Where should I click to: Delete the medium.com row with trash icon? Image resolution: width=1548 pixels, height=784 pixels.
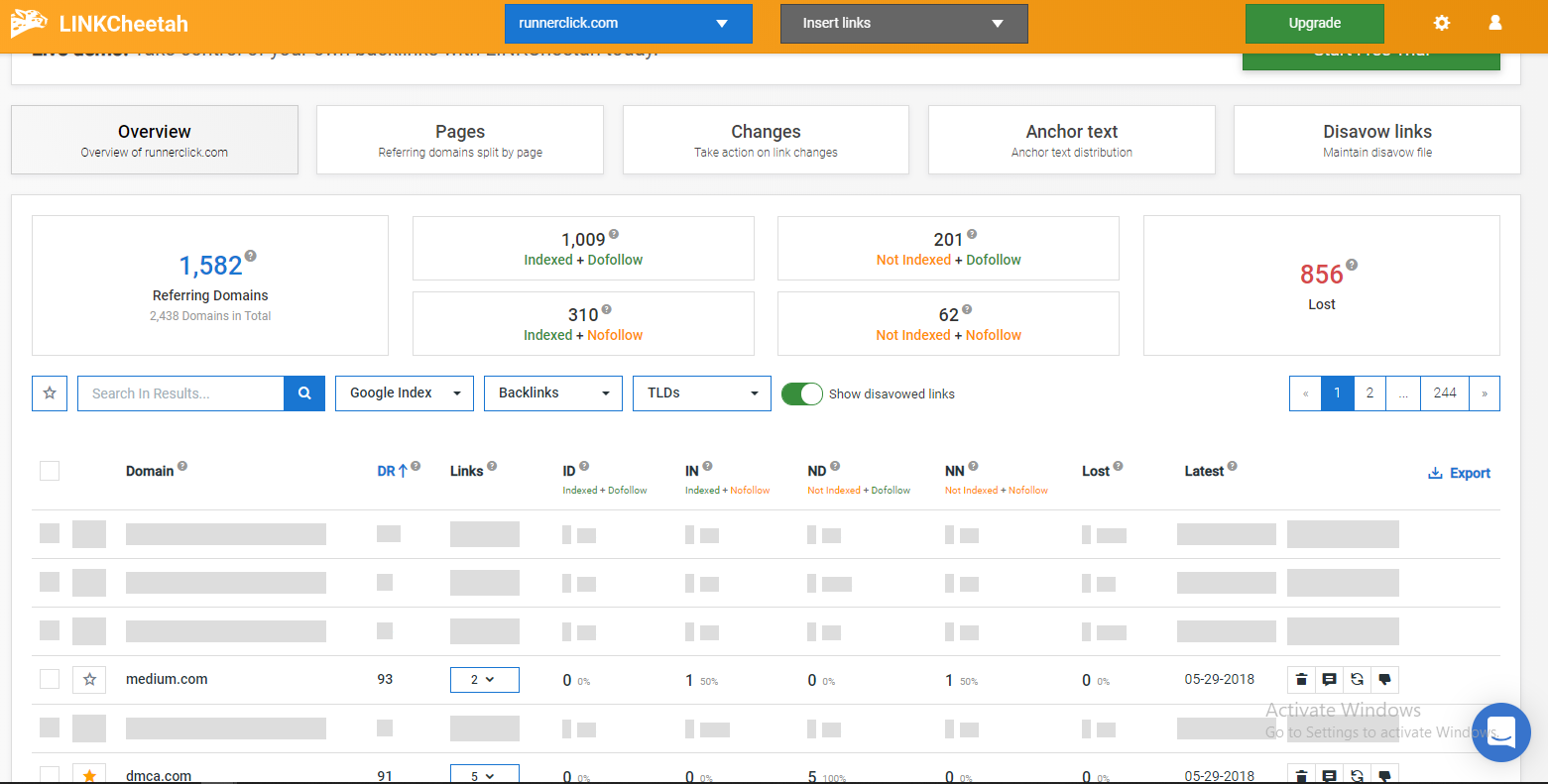[1301, 679]
